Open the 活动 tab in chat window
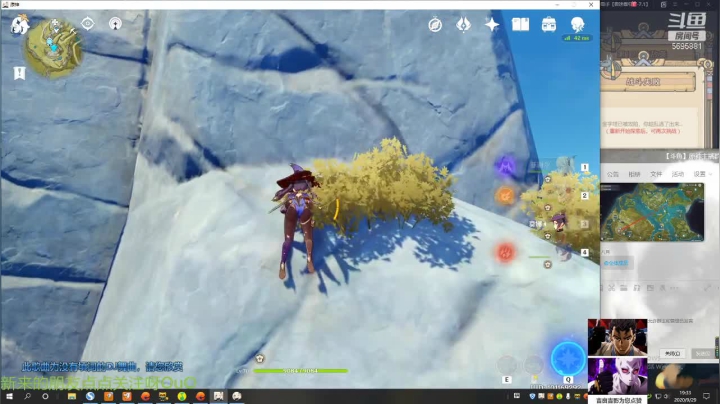 (678, 174)
